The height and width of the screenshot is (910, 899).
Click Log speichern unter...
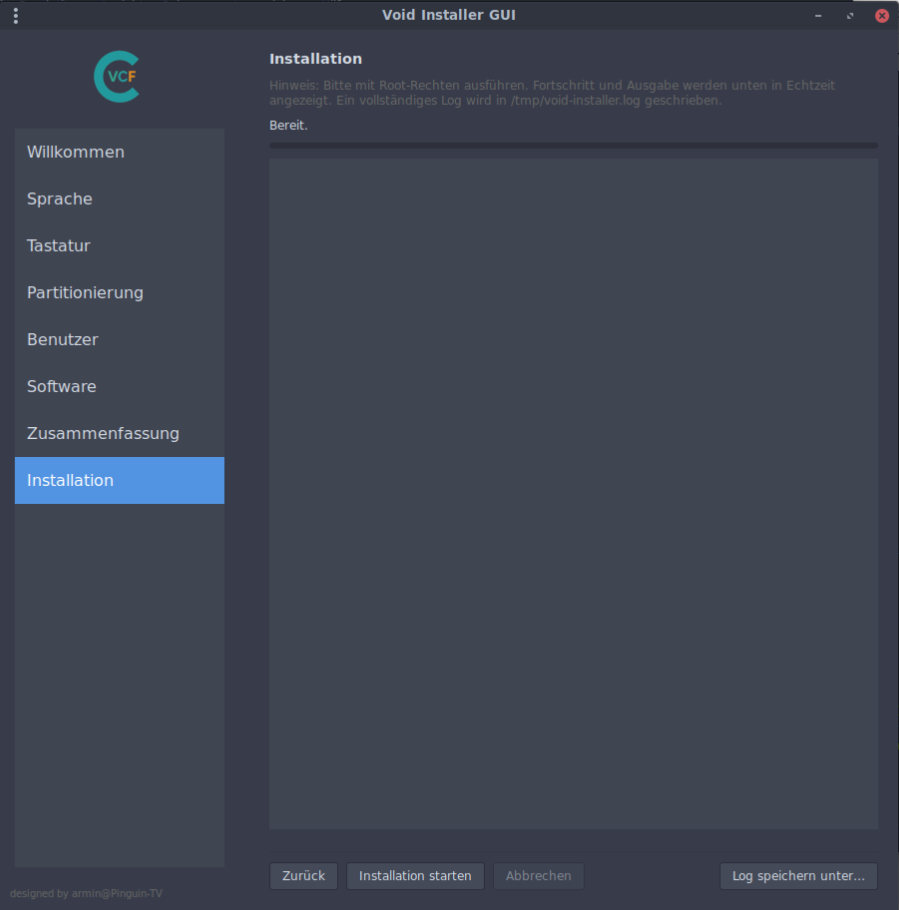click(x=798, y=876)
